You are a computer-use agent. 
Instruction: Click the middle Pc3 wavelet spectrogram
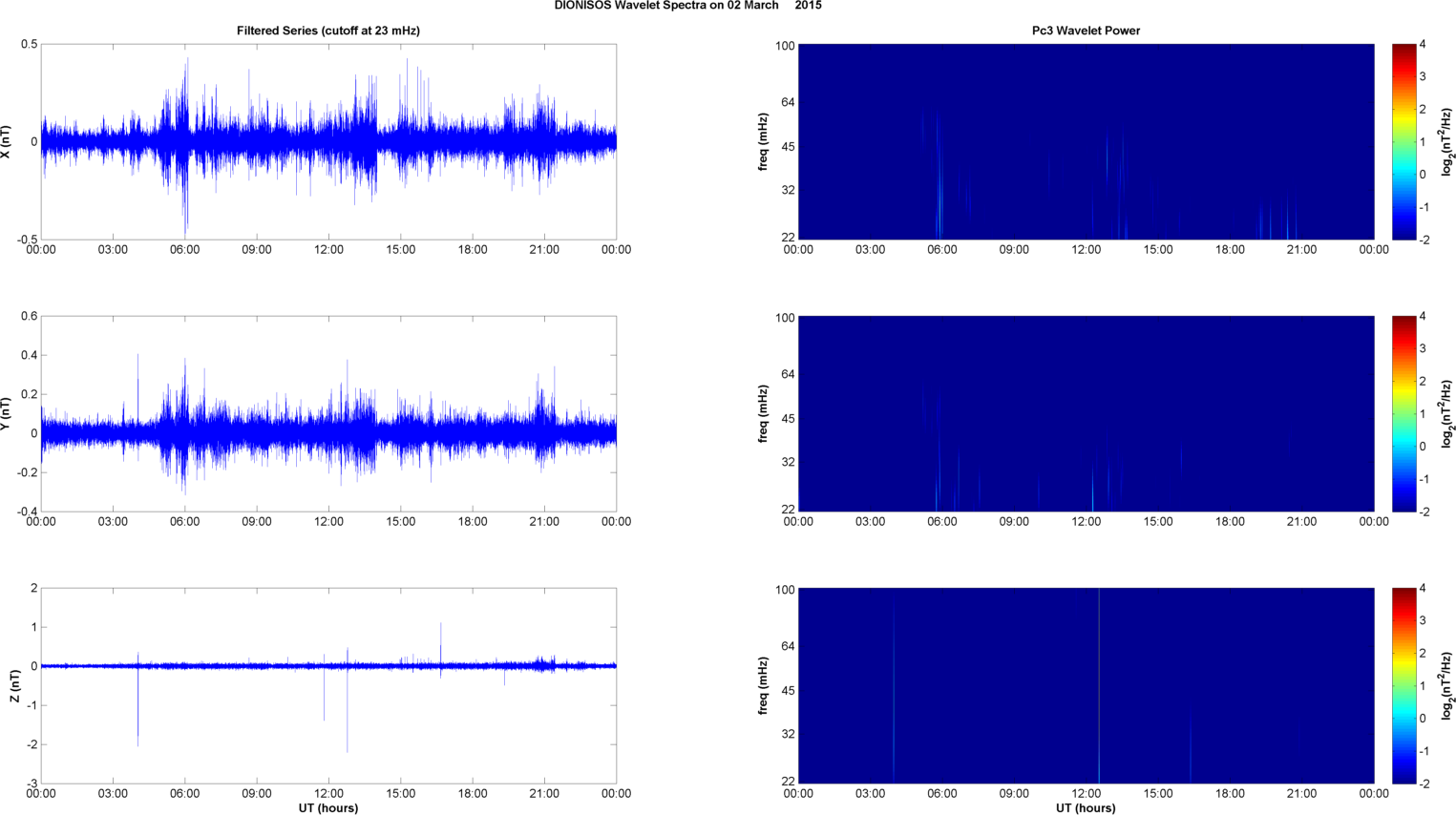coord(1086,414)
